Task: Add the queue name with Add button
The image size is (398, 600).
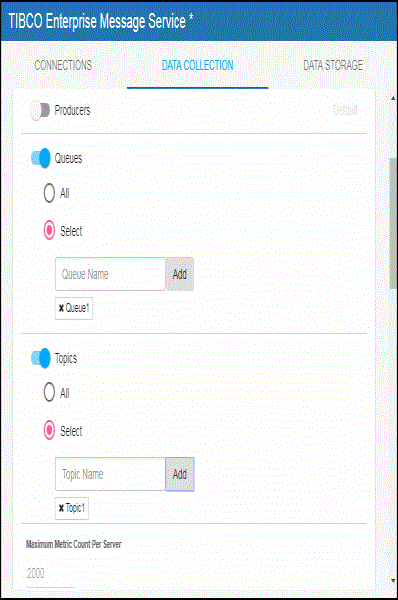Action: [179, 274]
